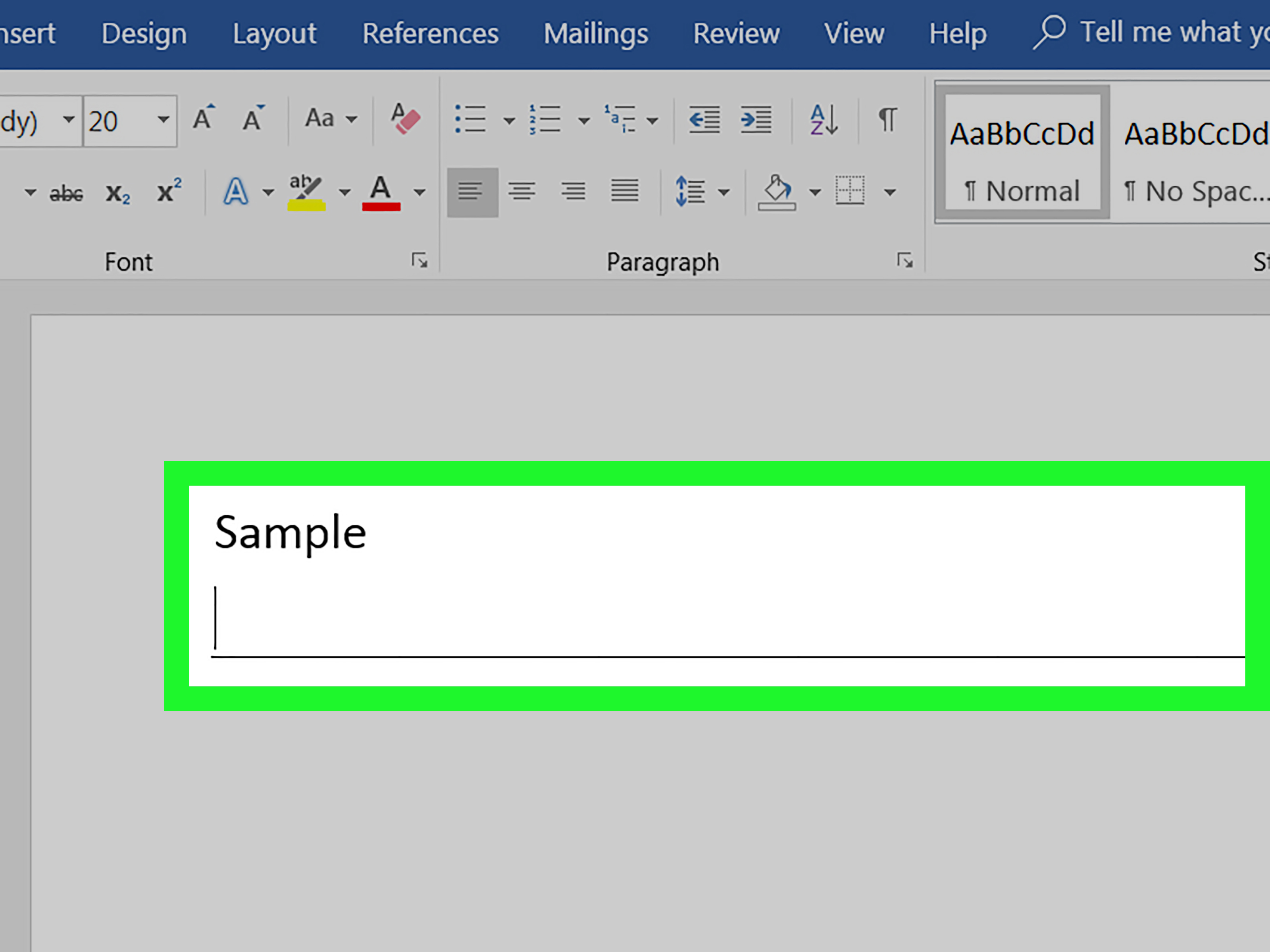This screenshot has width=1270, height=952.
Task: Expand the numbering library dropdown arrow
Action: (x=584, y=121)
